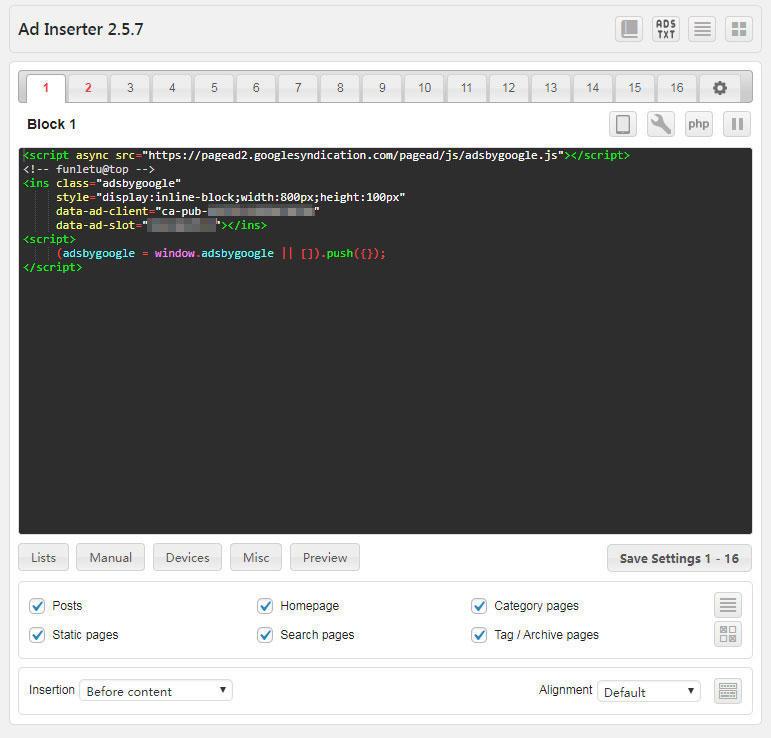Screen dimensions: 771x738
Task: Click the Manual button
Action: pos(111,558)
